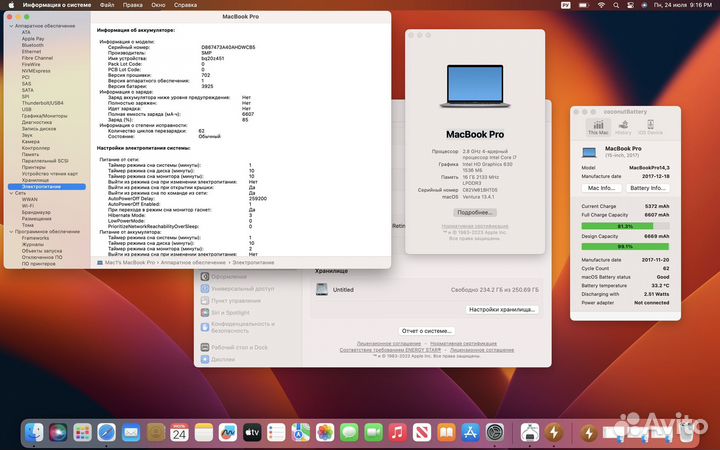Open Contacts app in the Dock
This screenshot has height=450, width=720.
click(x=155, y=433)
